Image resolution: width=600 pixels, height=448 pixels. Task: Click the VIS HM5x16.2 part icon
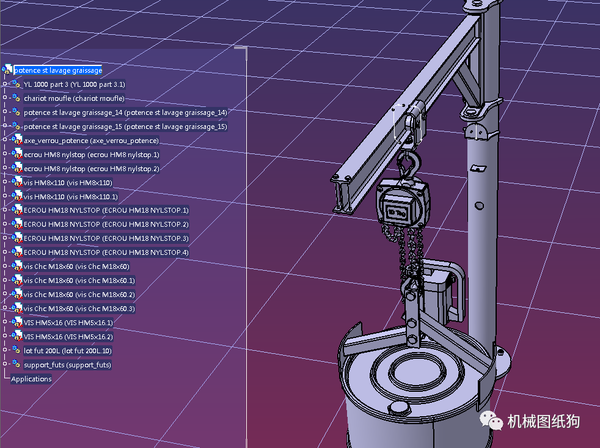pyautogui.click(x=17, y=336)
